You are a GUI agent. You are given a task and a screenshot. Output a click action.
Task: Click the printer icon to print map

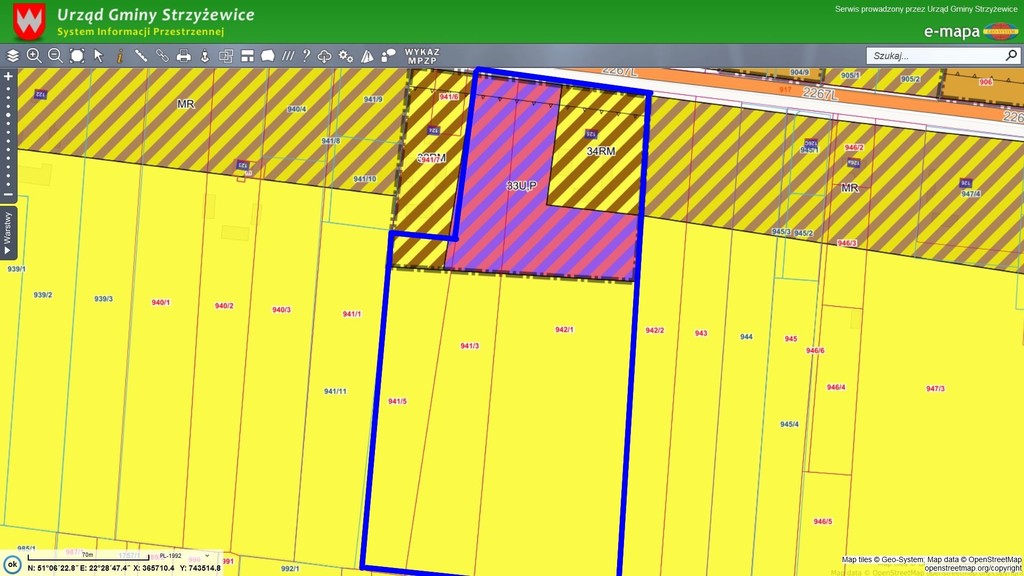click(184, 56)
